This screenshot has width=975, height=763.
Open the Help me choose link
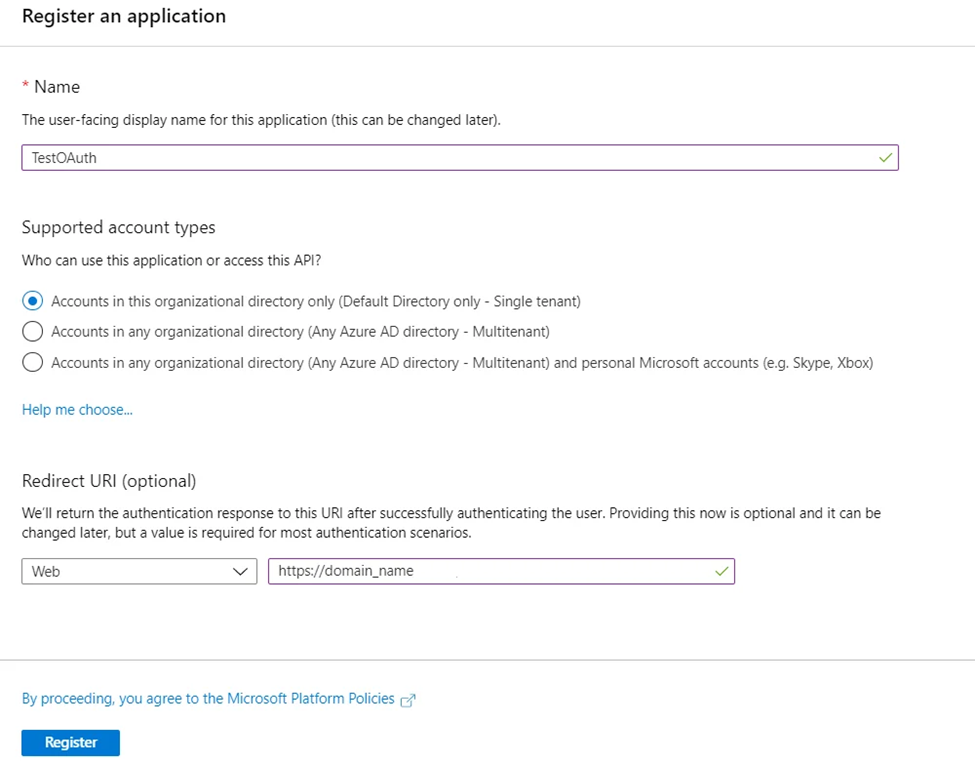[x=77, y=410]
